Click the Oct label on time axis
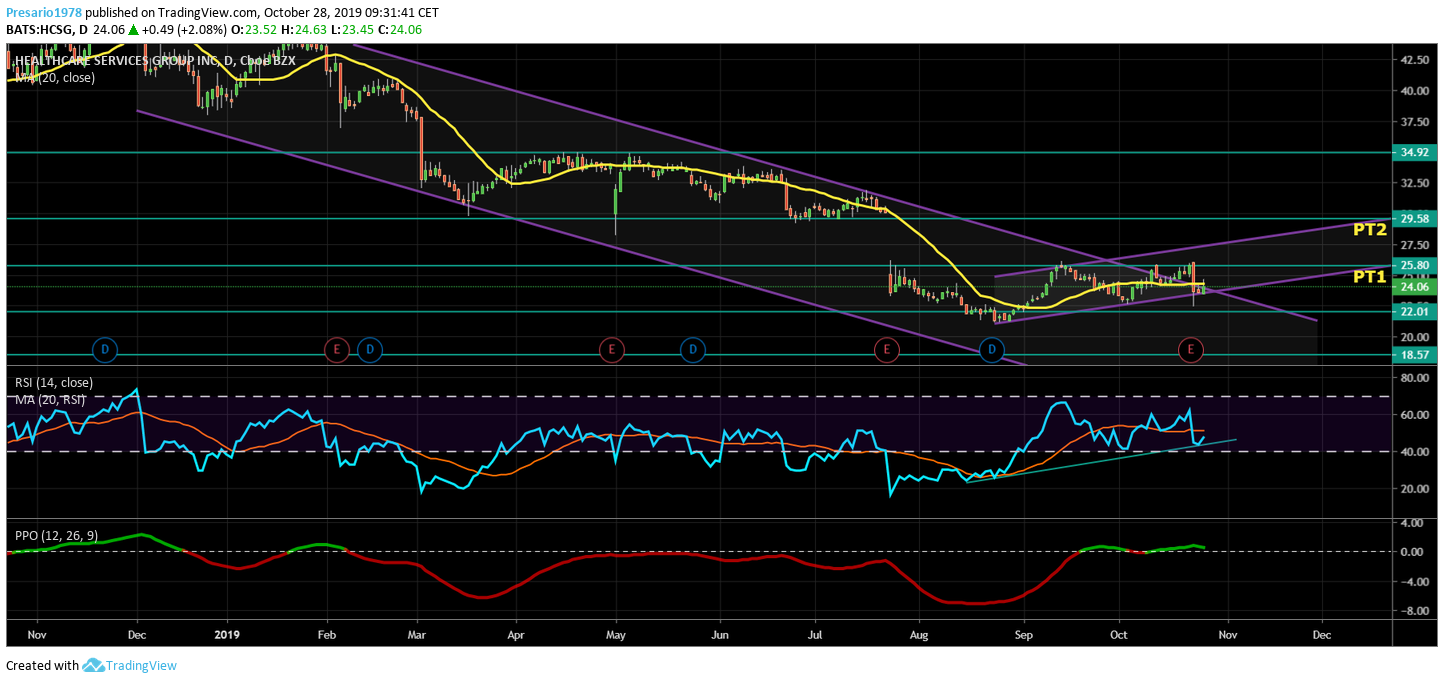Screen dimensions: 1444x683 click(x=1119, y=633)
